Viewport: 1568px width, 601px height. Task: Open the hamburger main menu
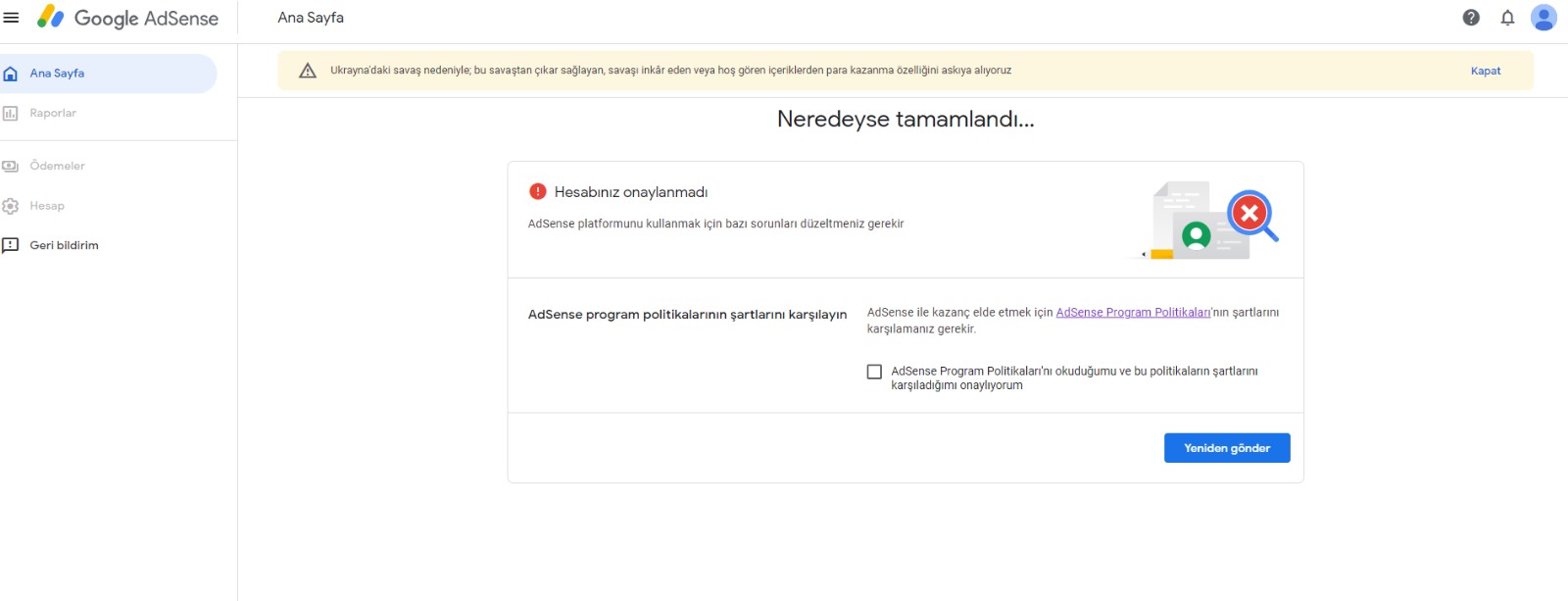click(12, 18)
